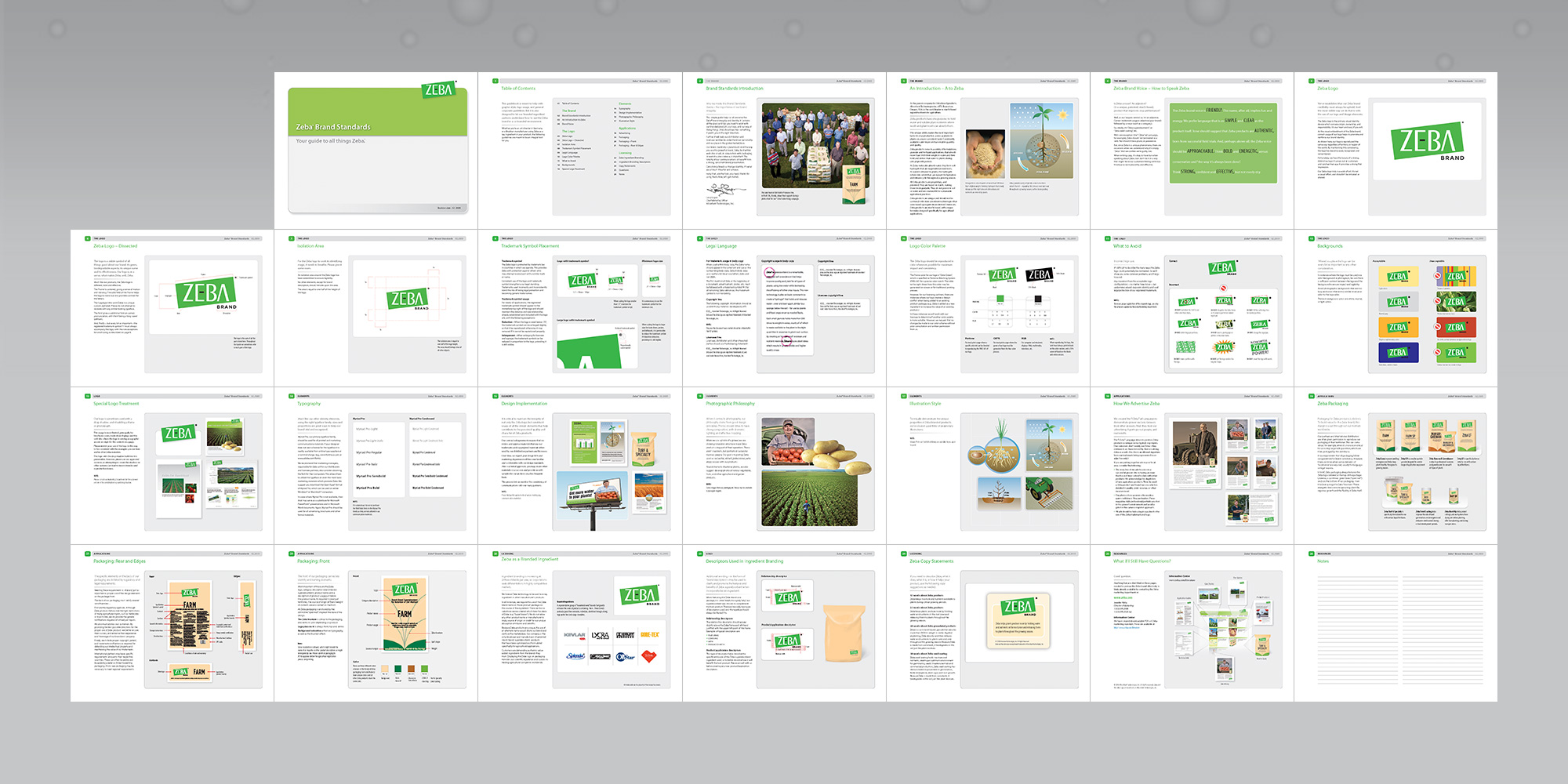1568x784 pixels.
Task: Open the How to Speak Zeba page
Action: tap(1192, 151)
